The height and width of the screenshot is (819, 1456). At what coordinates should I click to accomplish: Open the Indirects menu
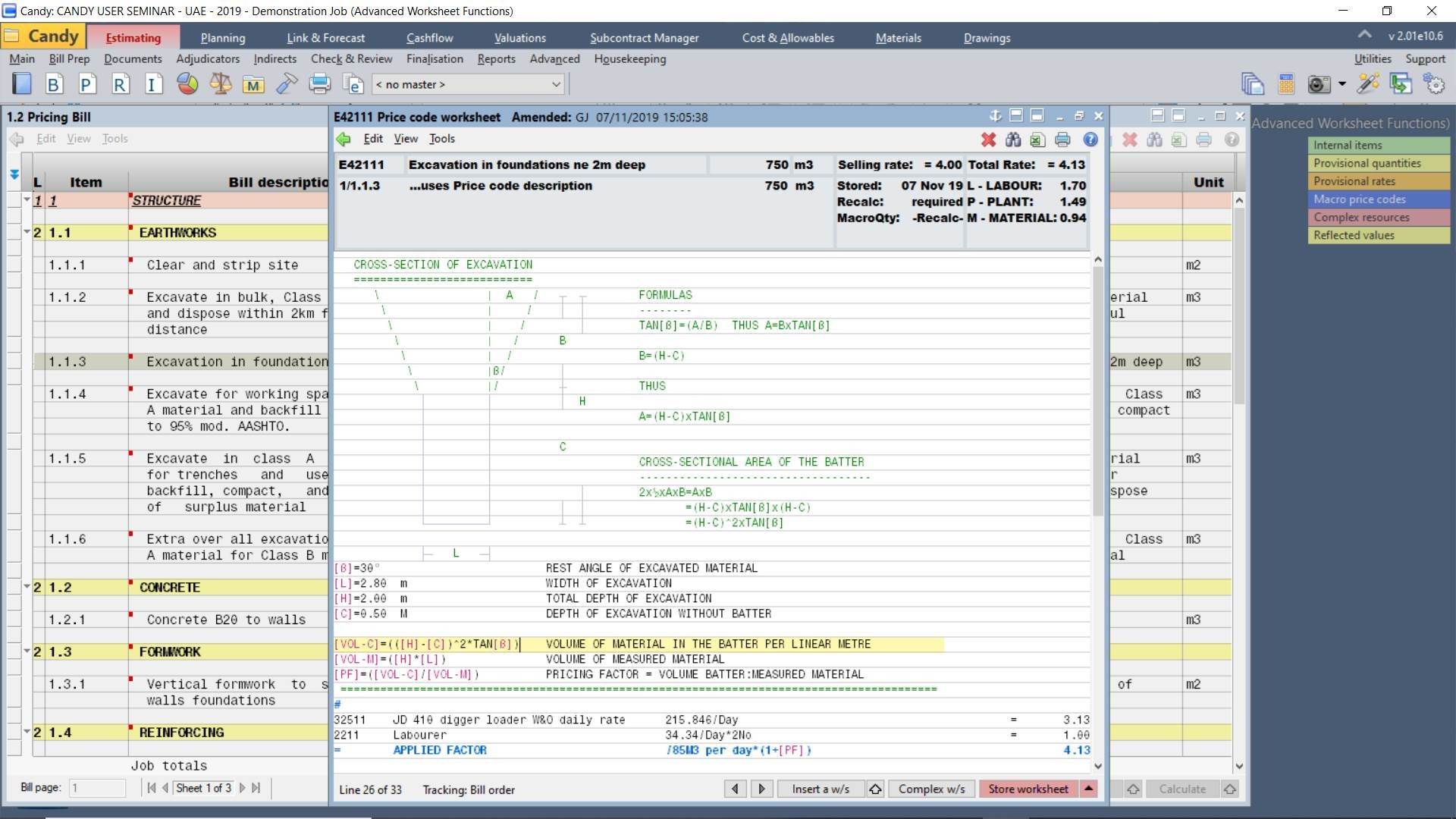click(275, 59)
